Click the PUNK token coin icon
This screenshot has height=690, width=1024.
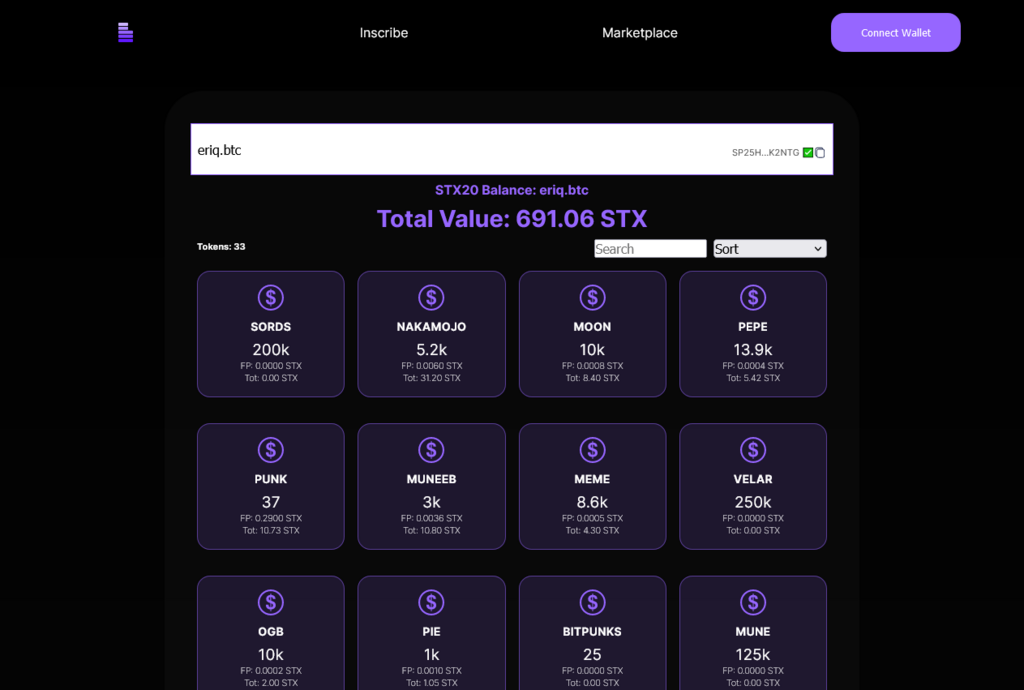click(x=270, y=450)
